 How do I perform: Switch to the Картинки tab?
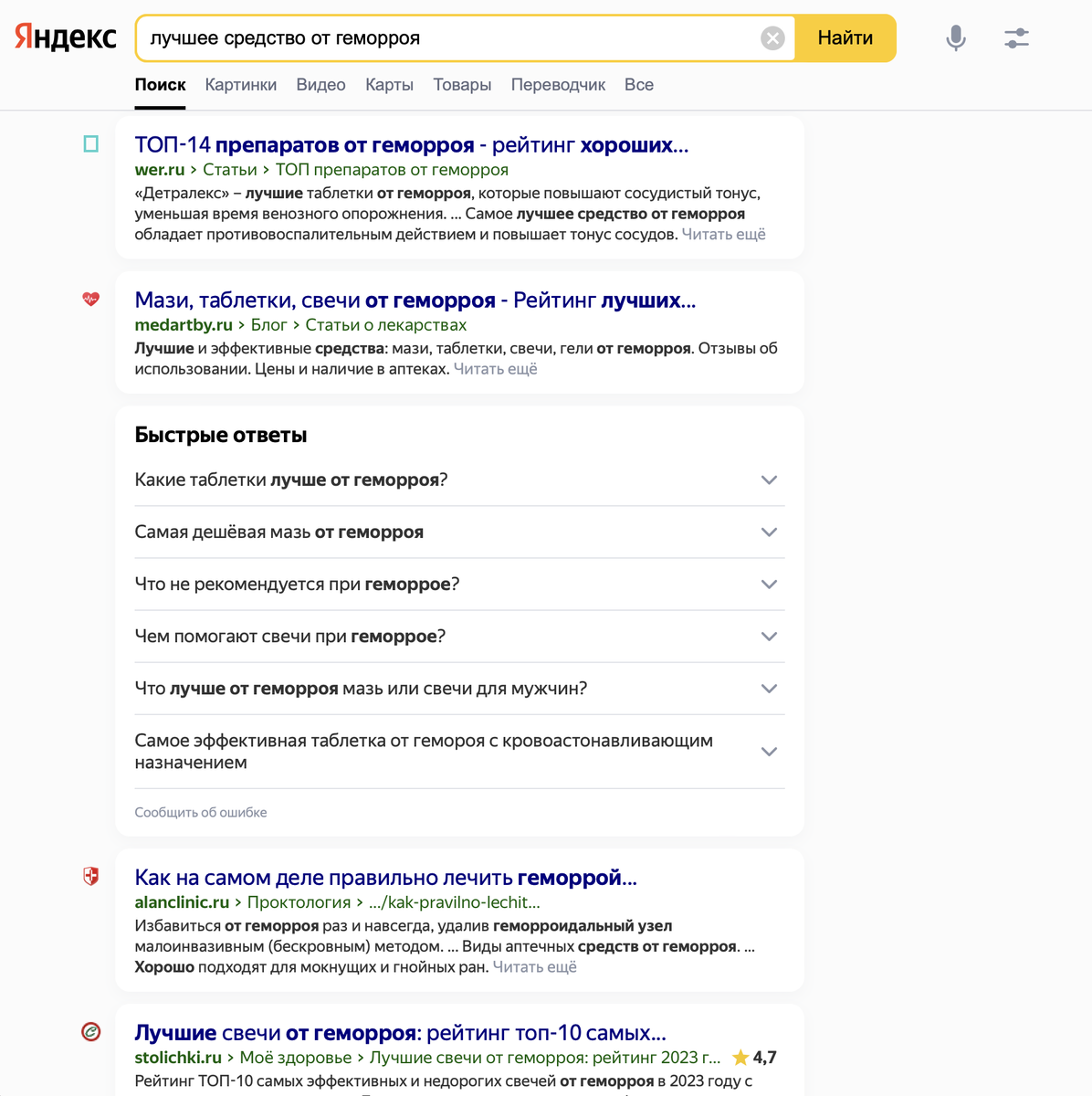[x=241, y=85]
